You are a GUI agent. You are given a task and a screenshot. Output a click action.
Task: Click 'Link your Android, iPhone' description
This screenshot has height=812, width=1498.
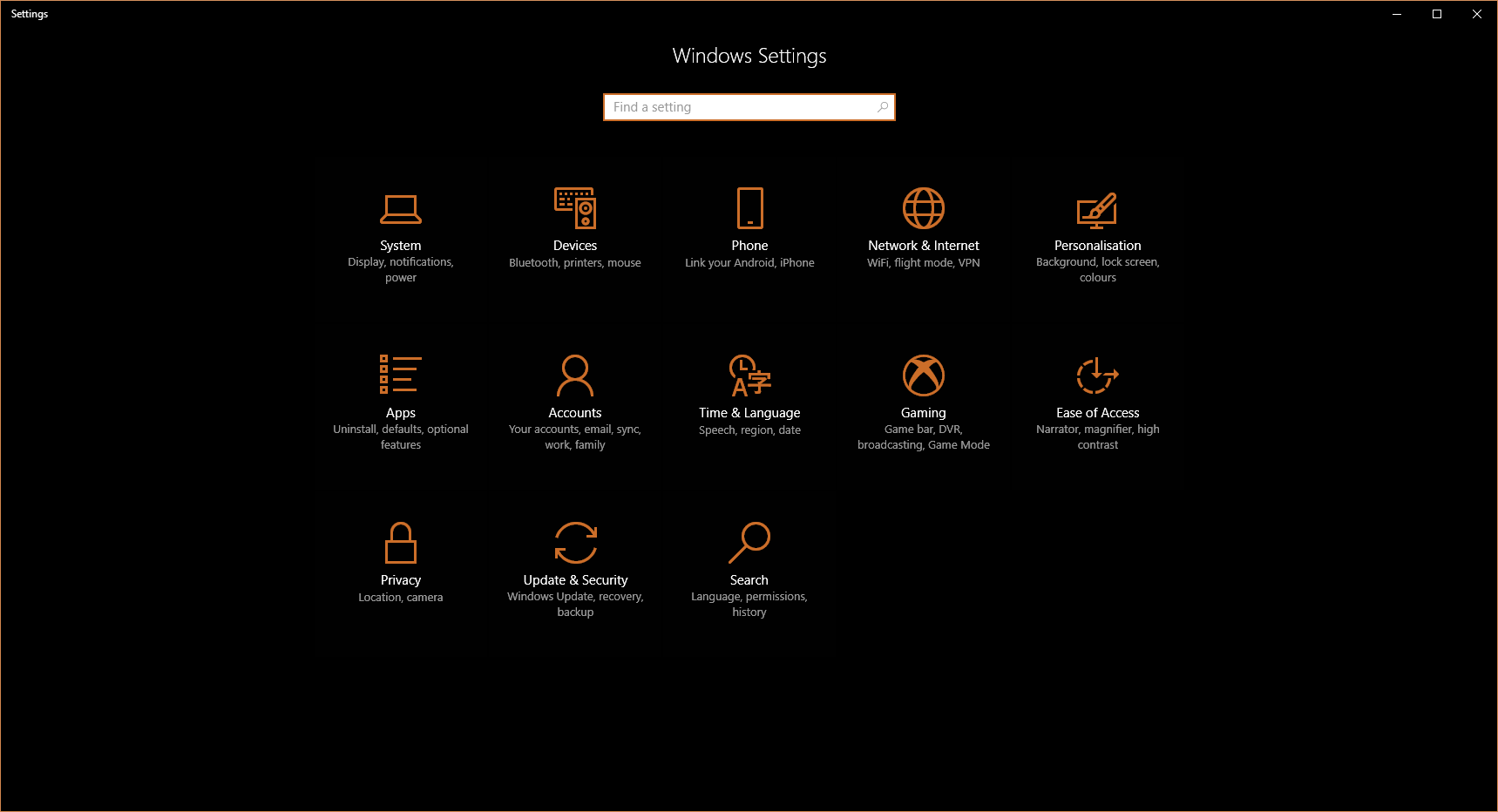click(749, 263)
